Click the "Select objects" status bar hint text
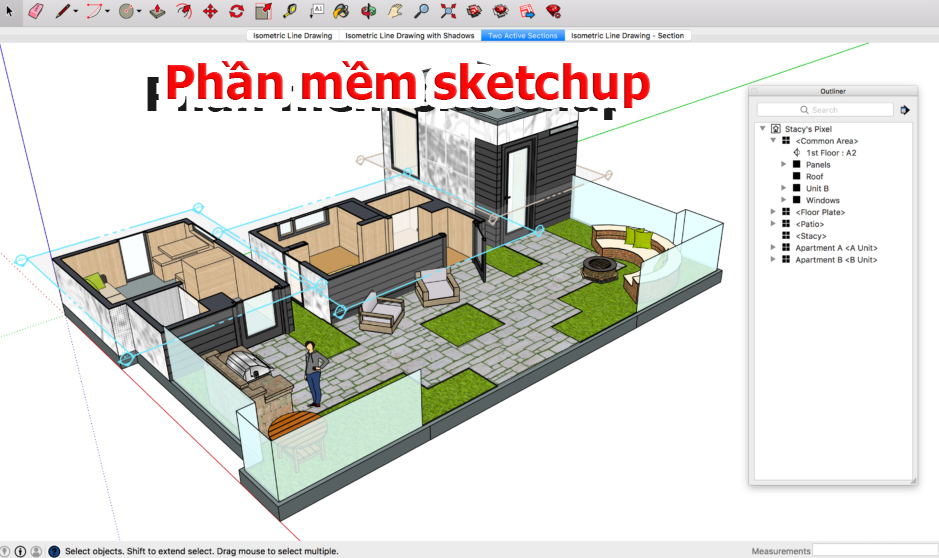 202,551
